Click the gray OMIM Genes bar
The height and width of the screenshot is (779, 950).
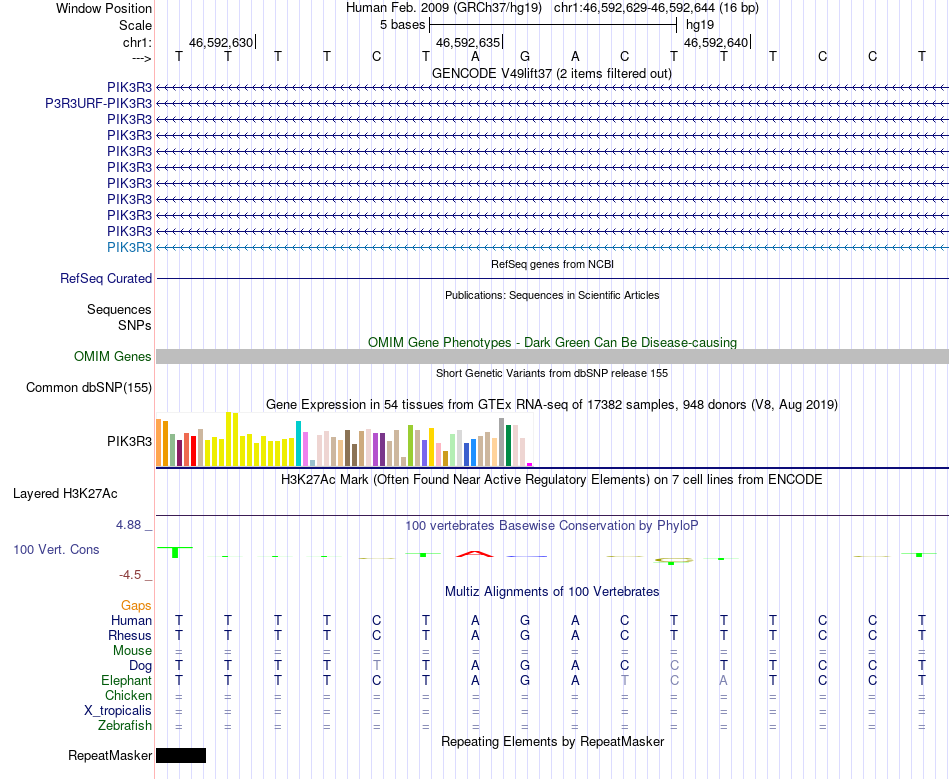552,356
